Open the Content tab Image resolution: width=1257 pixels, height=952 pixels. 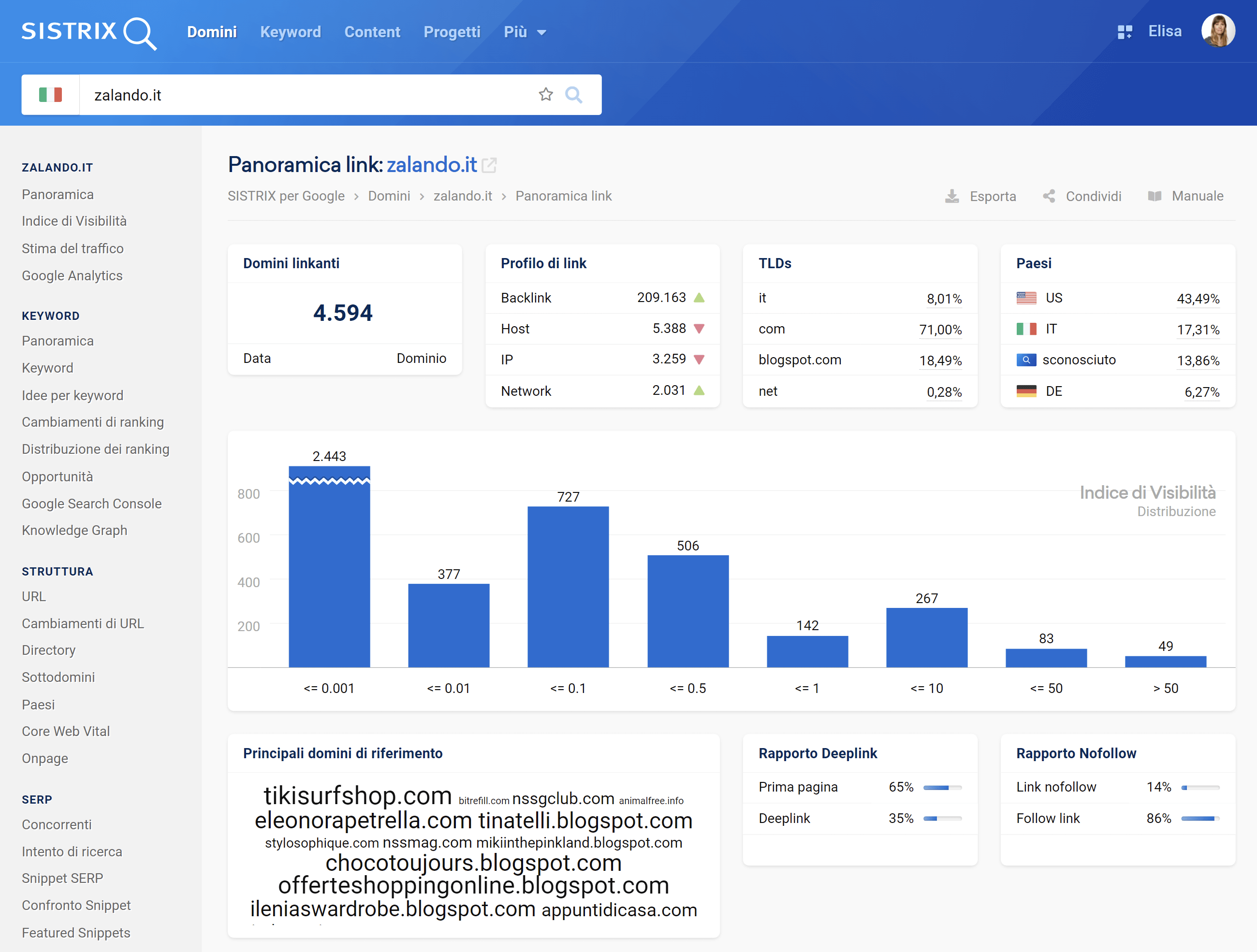(x=372, y=32)
